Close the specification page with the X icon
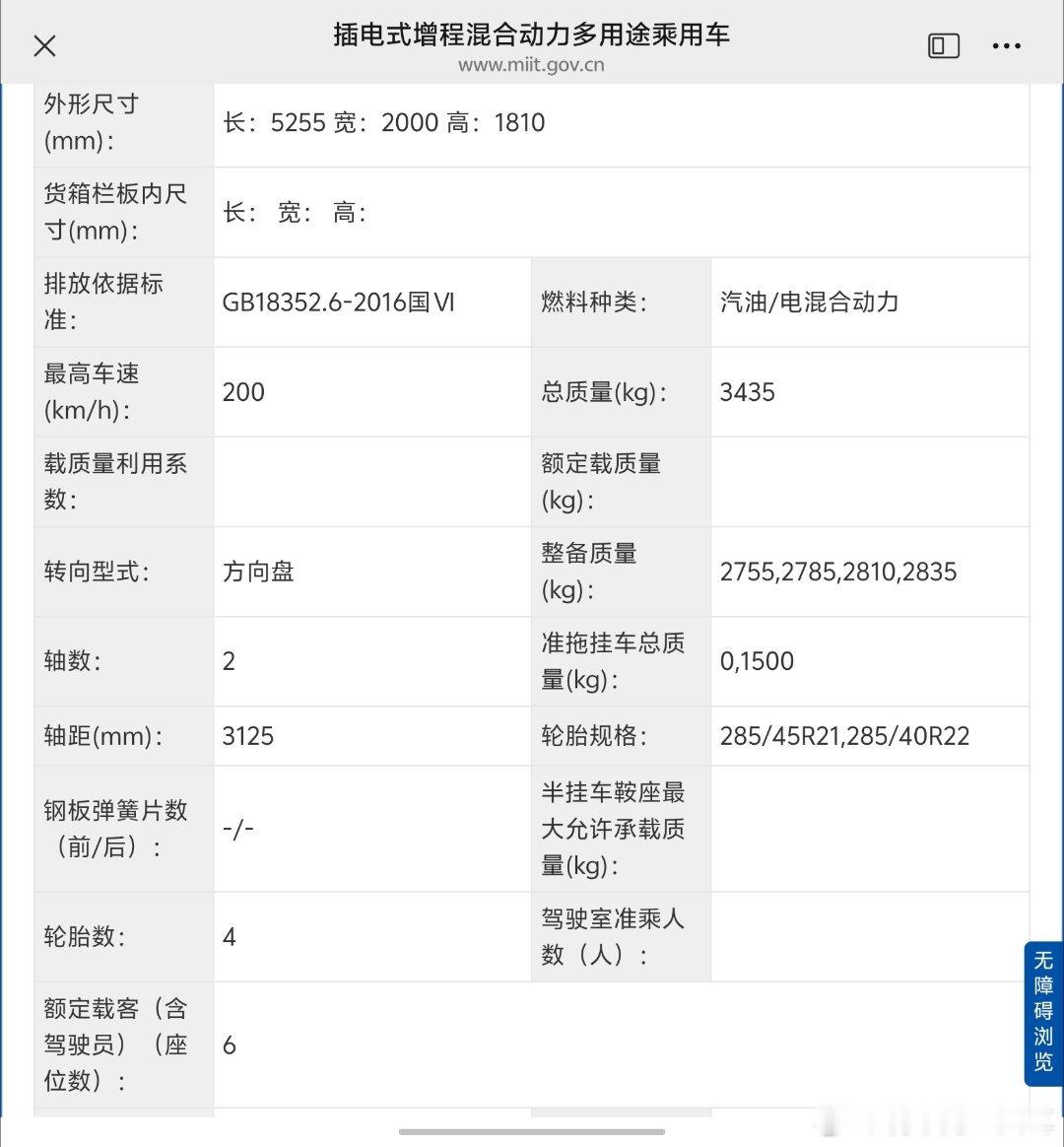This screenshot has width=1064, height=1147. (x=44, y=45)
